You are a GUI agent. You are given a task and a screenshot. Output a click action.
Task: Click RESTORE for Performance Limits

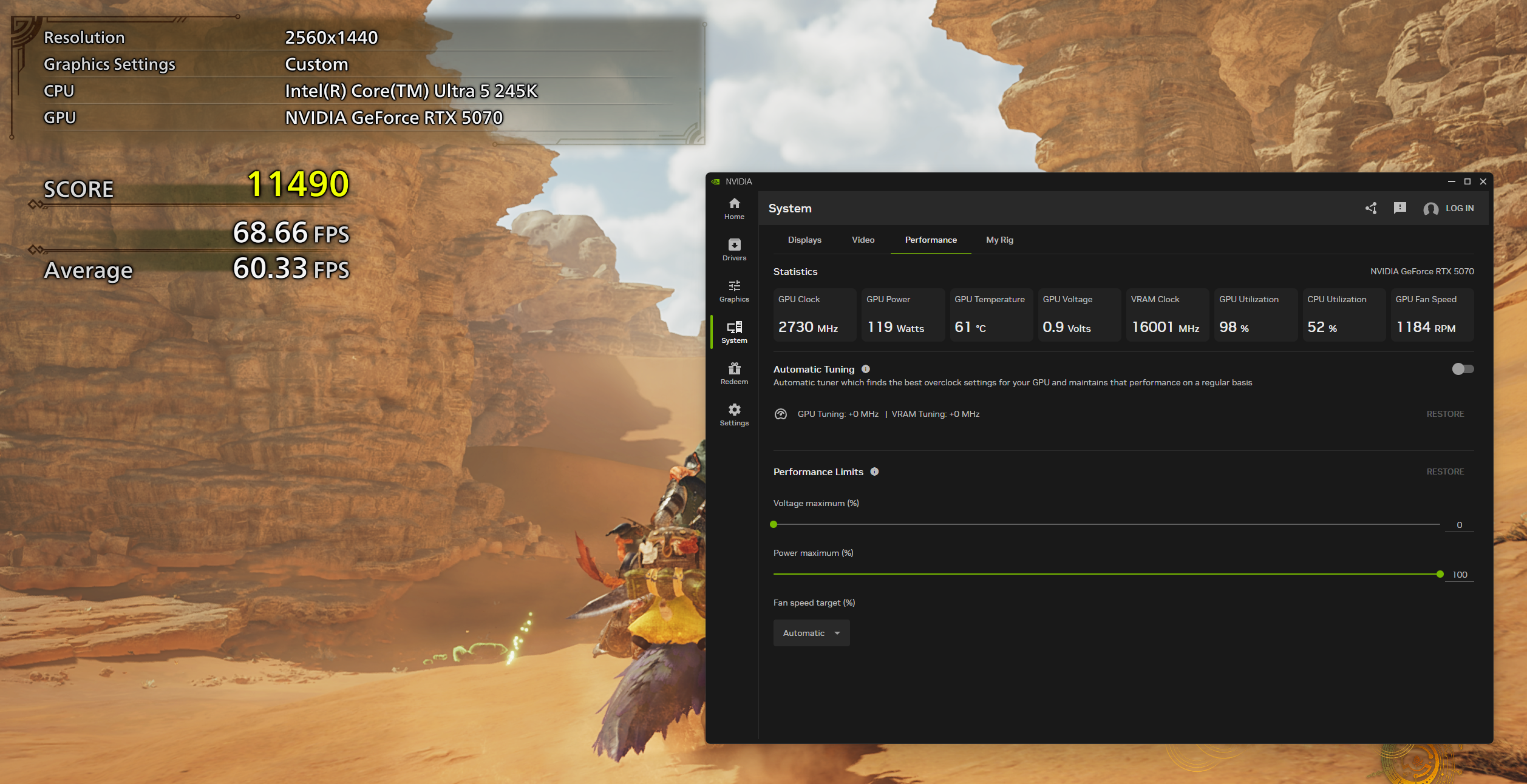tap(1445, 471)
